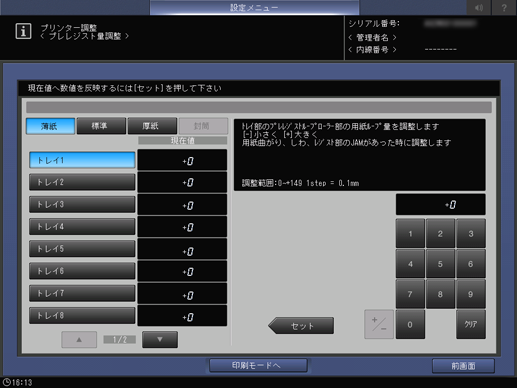Select the 標準 paper type tab
Viewport: 517px width, 388px height.
(x=101, y=126)
